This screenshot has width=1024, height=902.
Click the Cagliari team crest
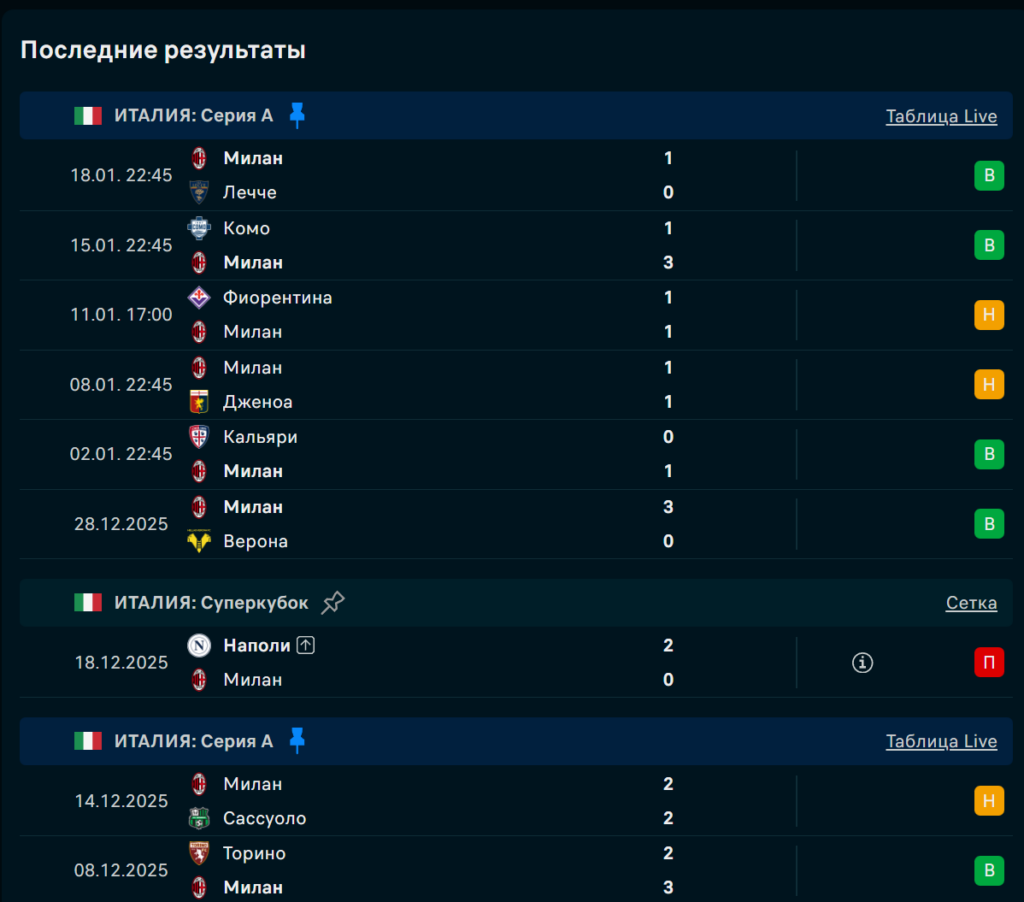point(199,437)
